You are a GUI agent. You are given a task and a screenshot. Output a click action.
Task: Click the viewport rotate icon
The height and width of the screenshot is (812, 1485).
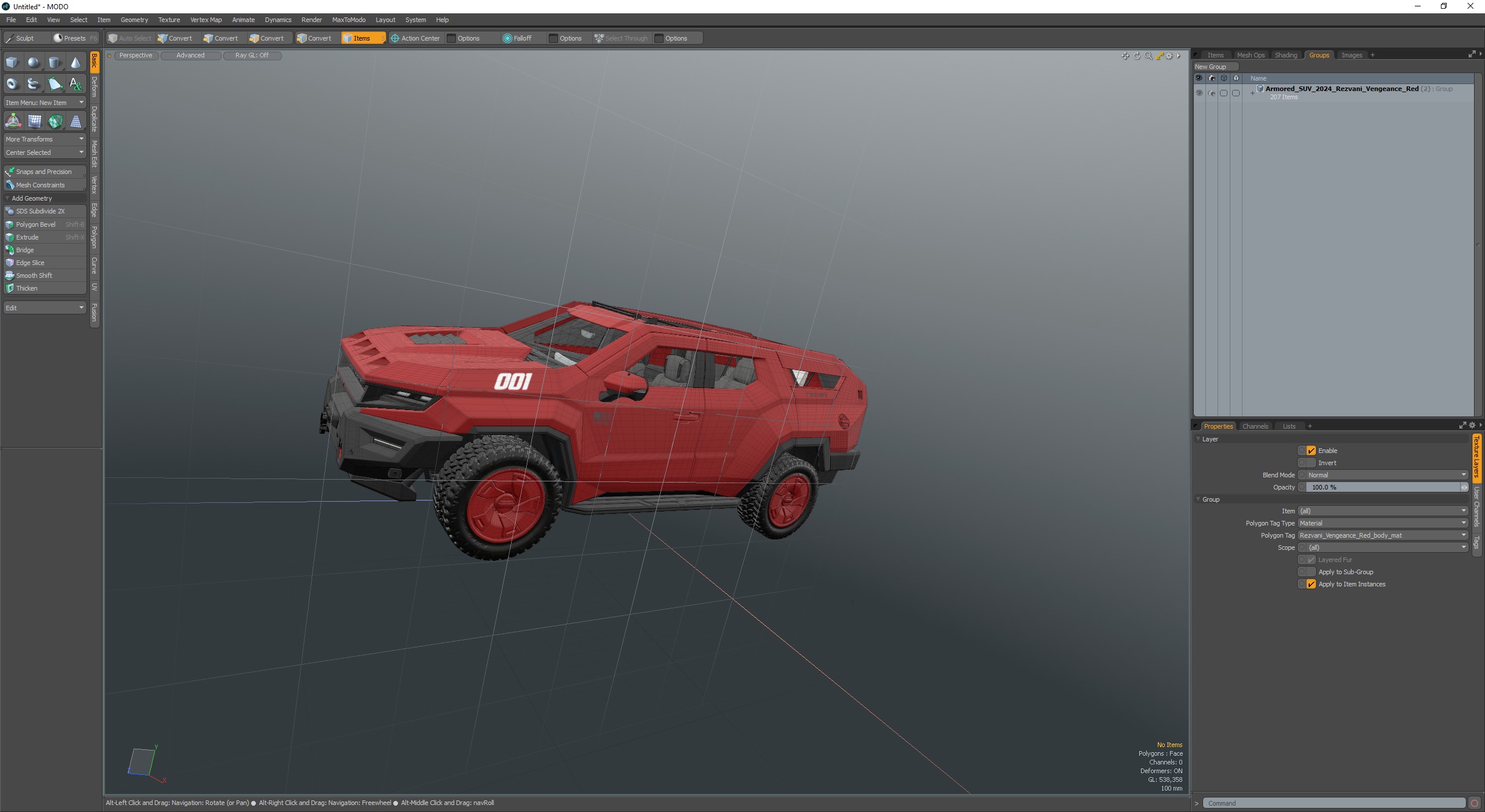[1137, 56]
